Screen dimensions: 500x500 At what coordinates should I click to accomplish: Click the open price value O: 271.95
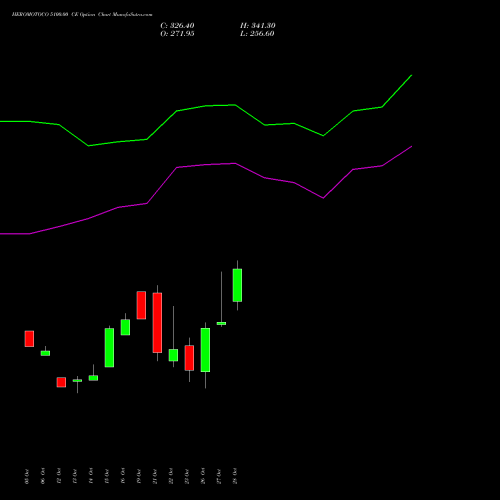[177, 34]
